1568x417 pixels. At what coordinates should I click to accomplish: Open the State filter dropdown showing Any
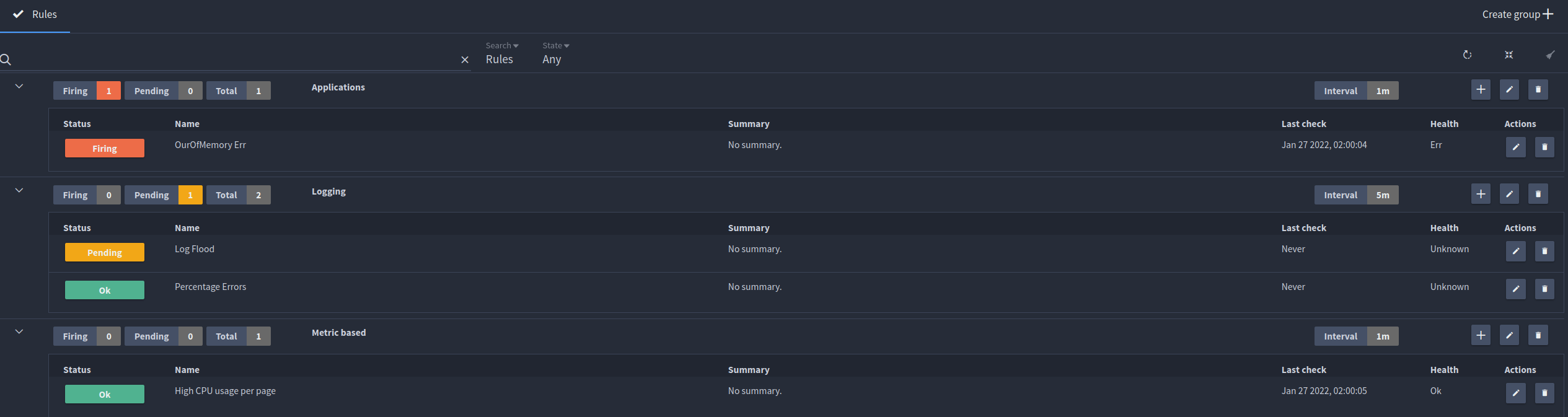tap(555, 53)
